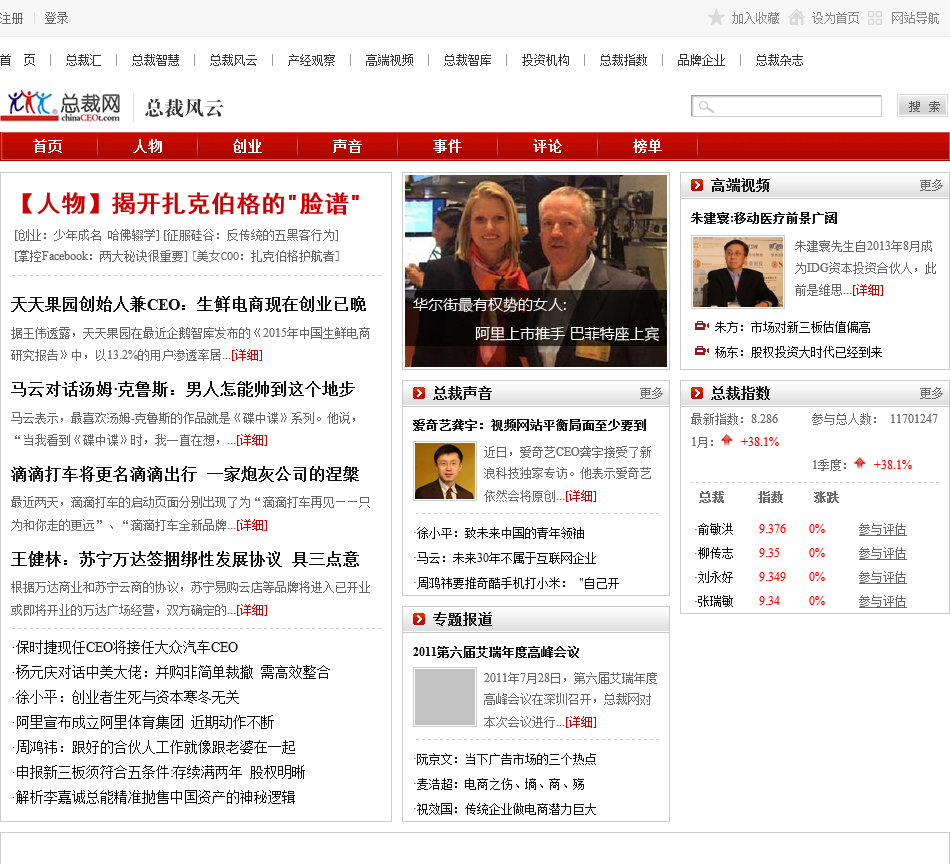Click the video camera icon before 杨东

pos(701,351)
